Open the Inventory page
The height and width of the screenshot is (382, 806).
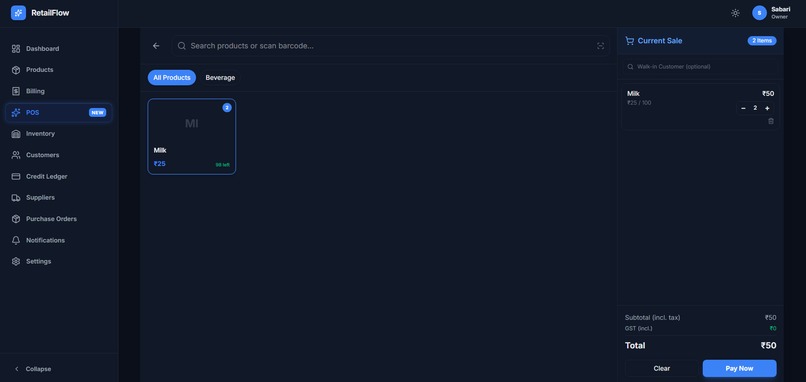pyautogui.click(x=59, y=134)
